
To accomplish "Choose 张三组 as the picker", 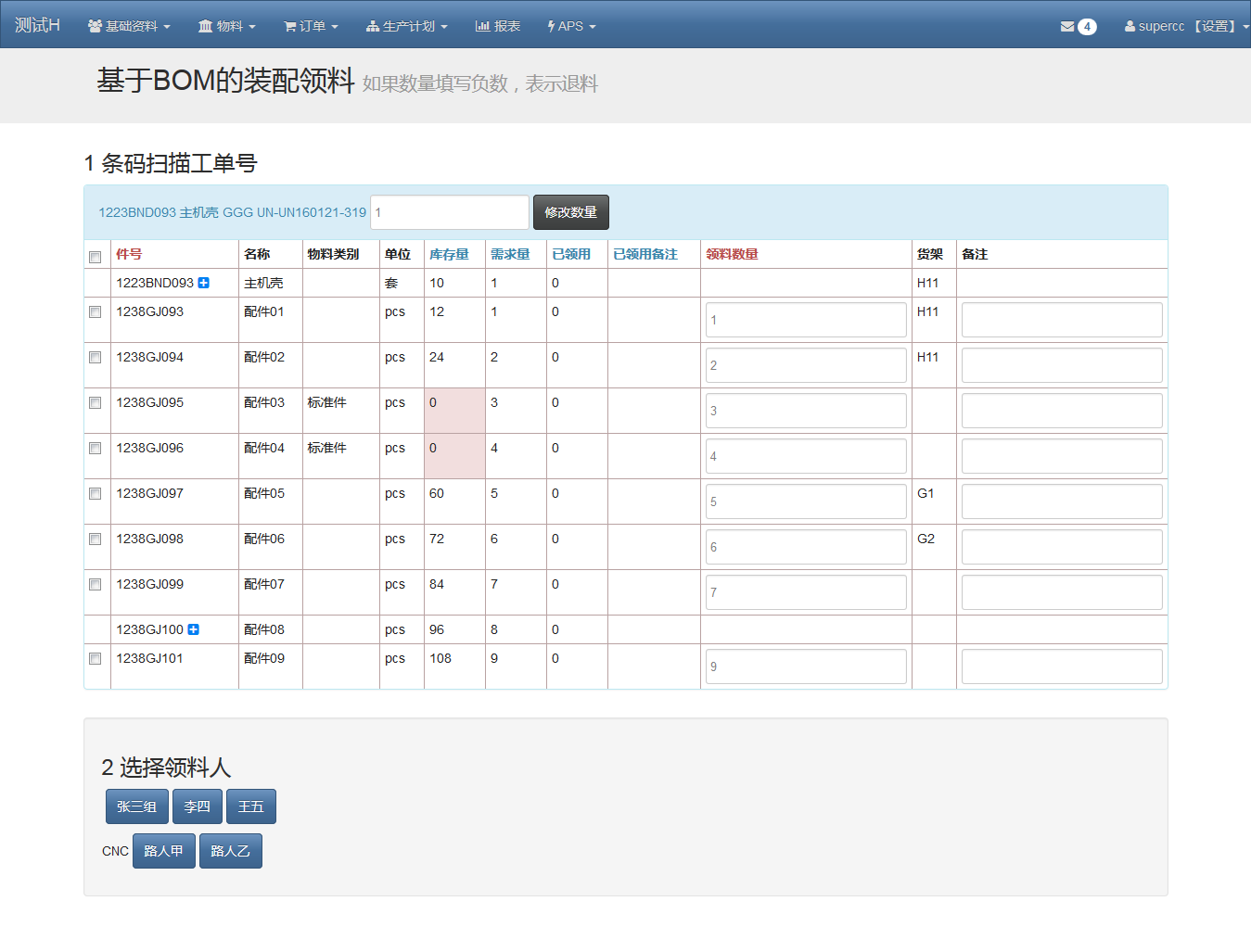I will coord(137,806).
